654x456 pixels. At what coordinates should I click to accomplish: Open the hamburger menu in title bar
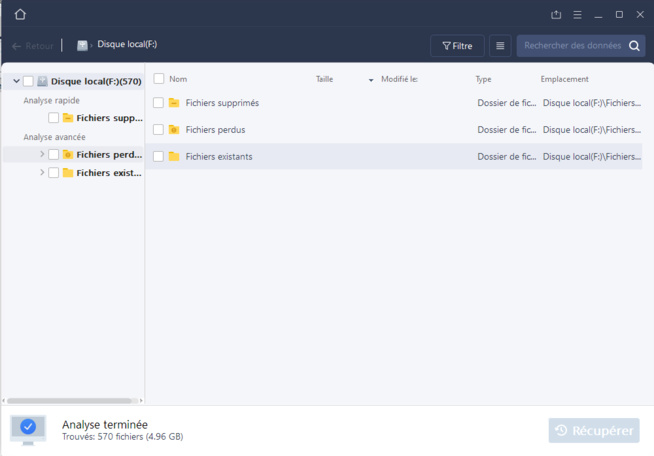(577, 15)
